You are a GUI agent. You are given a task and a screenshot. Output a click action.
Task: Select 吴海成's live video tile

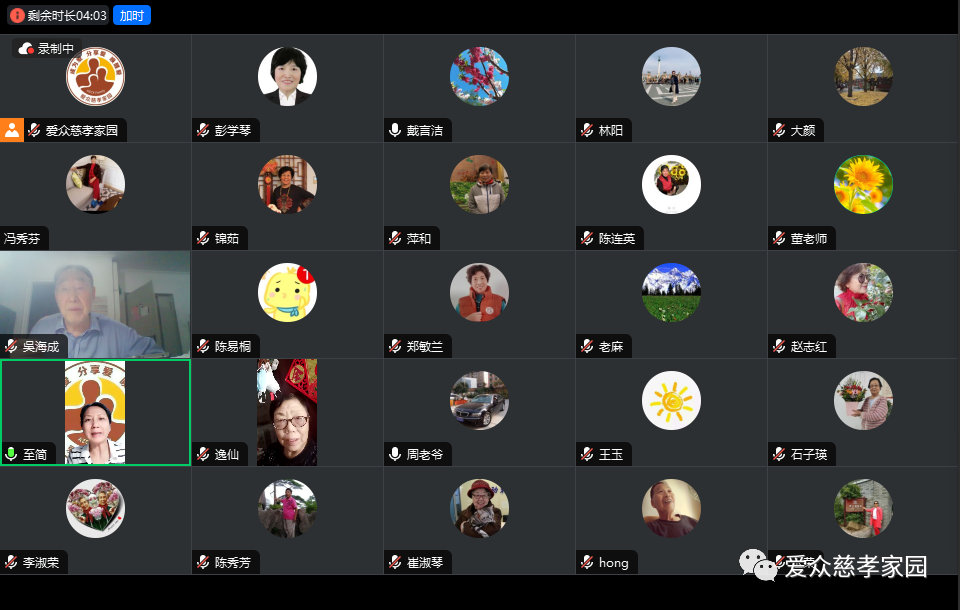95,304
